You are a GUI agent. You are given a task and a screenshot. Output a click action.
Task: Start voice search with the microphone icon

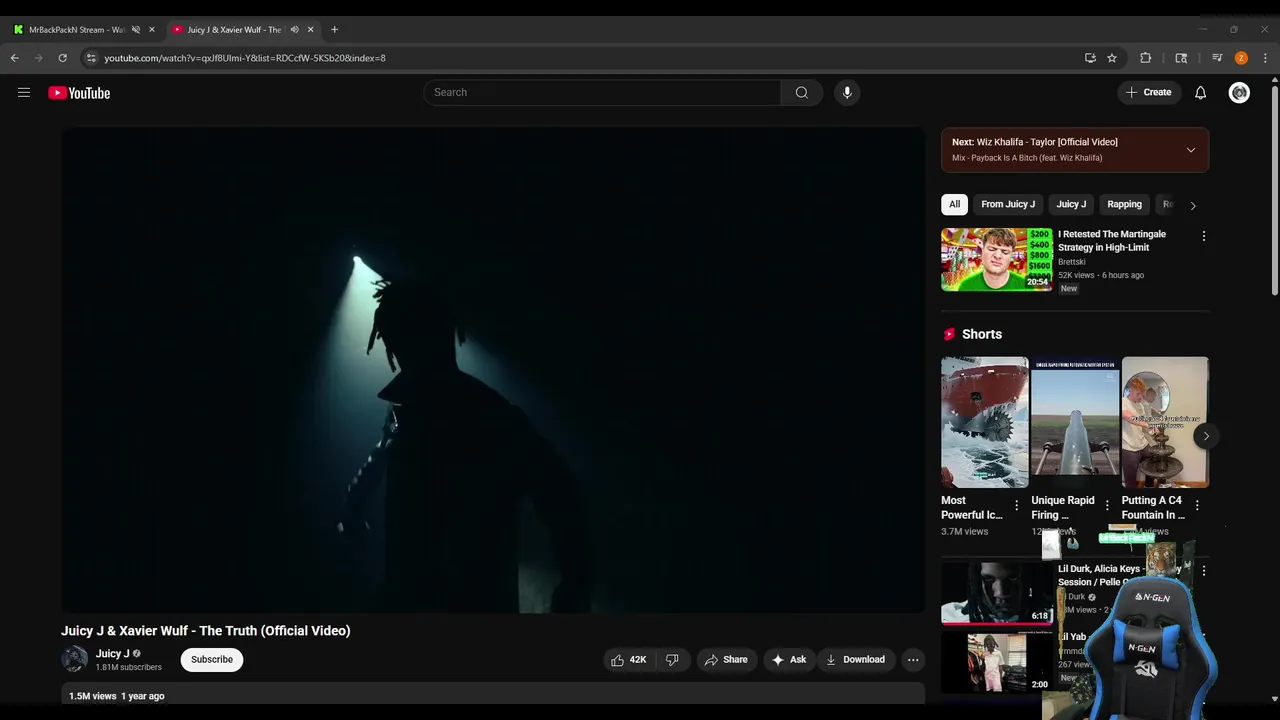(847, 92)
